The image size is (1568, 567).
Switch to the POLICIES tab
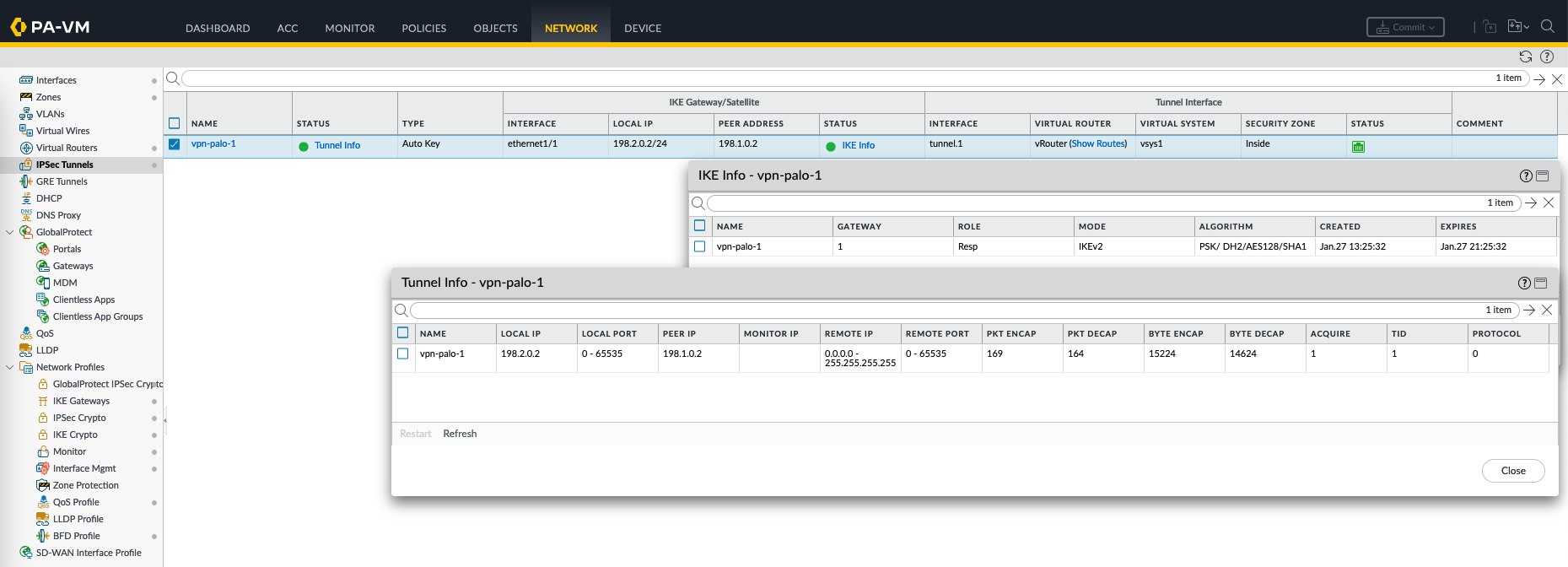tap(423, 28)
